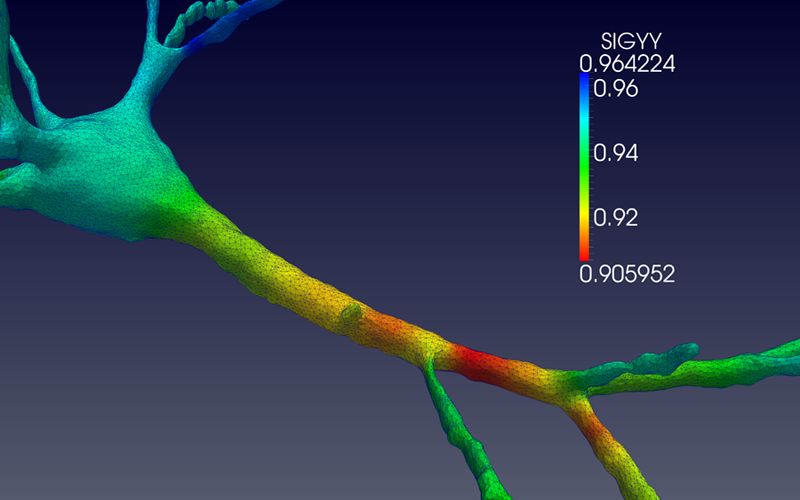
Task: Click the 0.92 legend tick label
Action: 616,217
